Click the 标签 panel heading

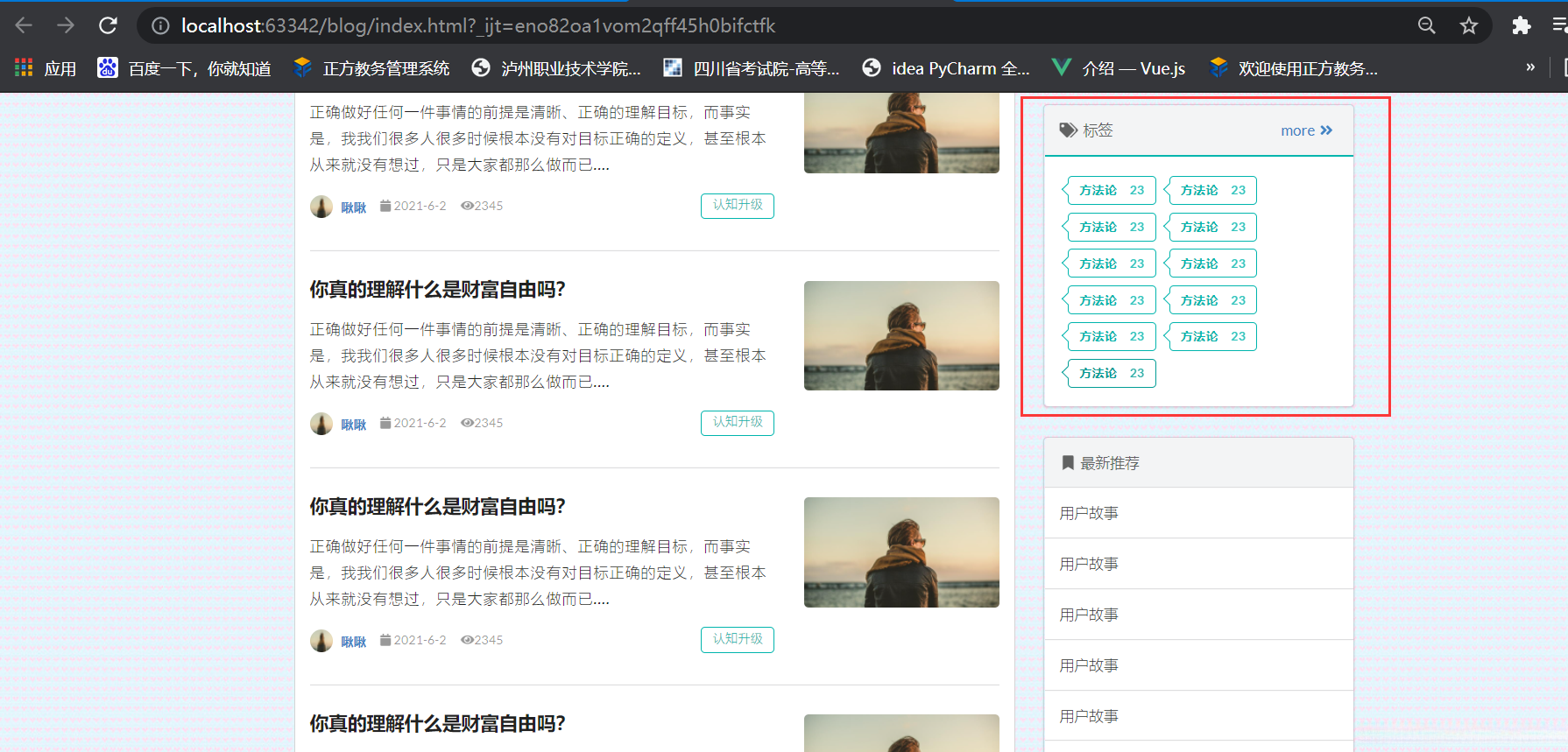pyautogui.click(x=1086, y=130)
